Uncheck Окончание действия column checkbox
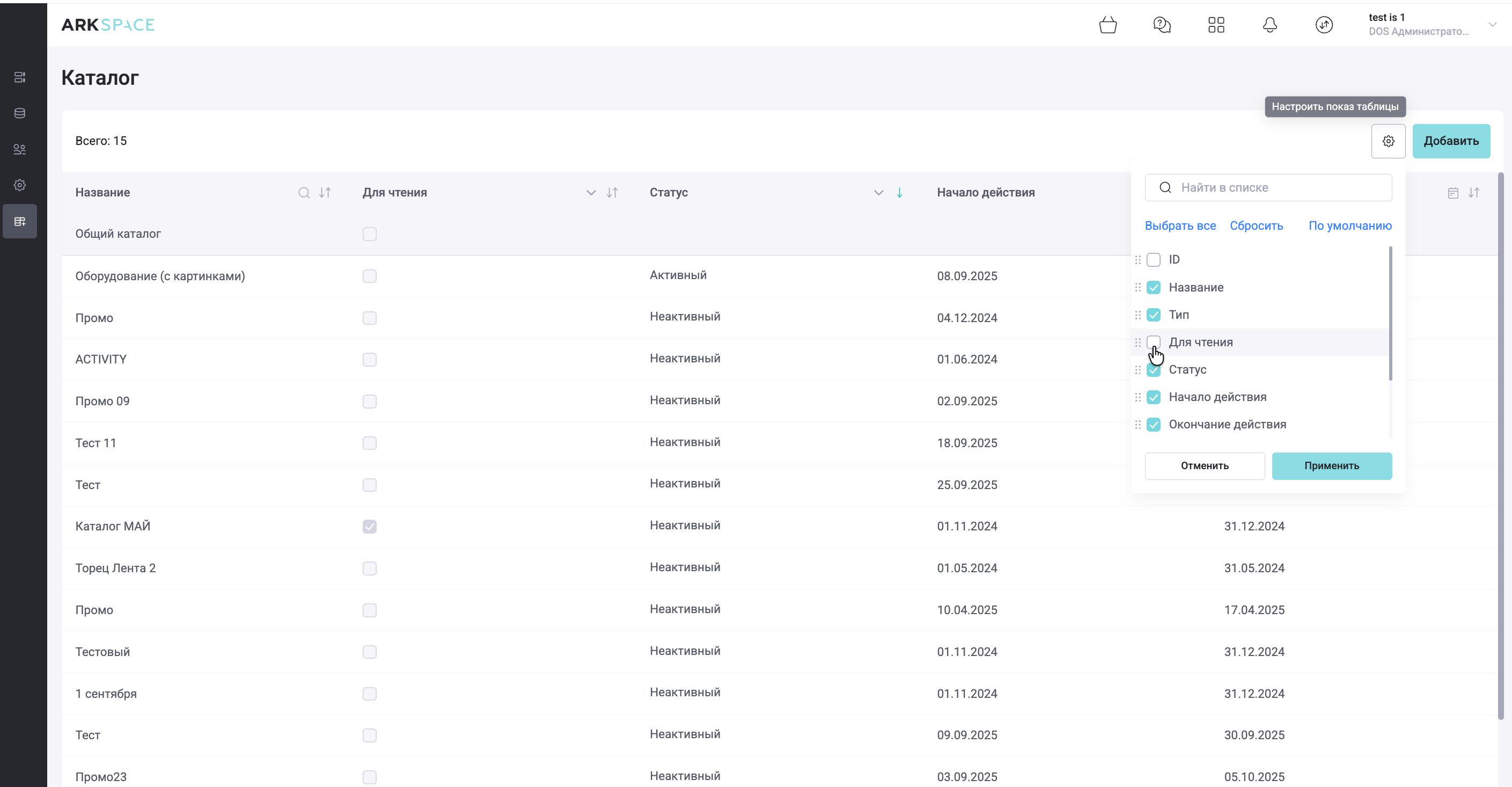This screenshot has height=787, width=1512. tap(1154, 425)
